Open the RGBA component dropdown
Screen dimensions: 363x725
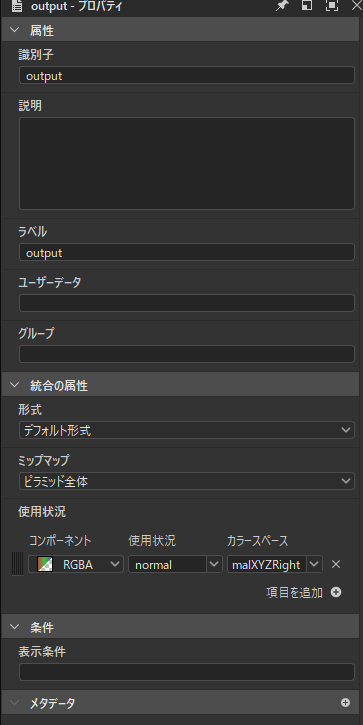[x=76, y=564]
